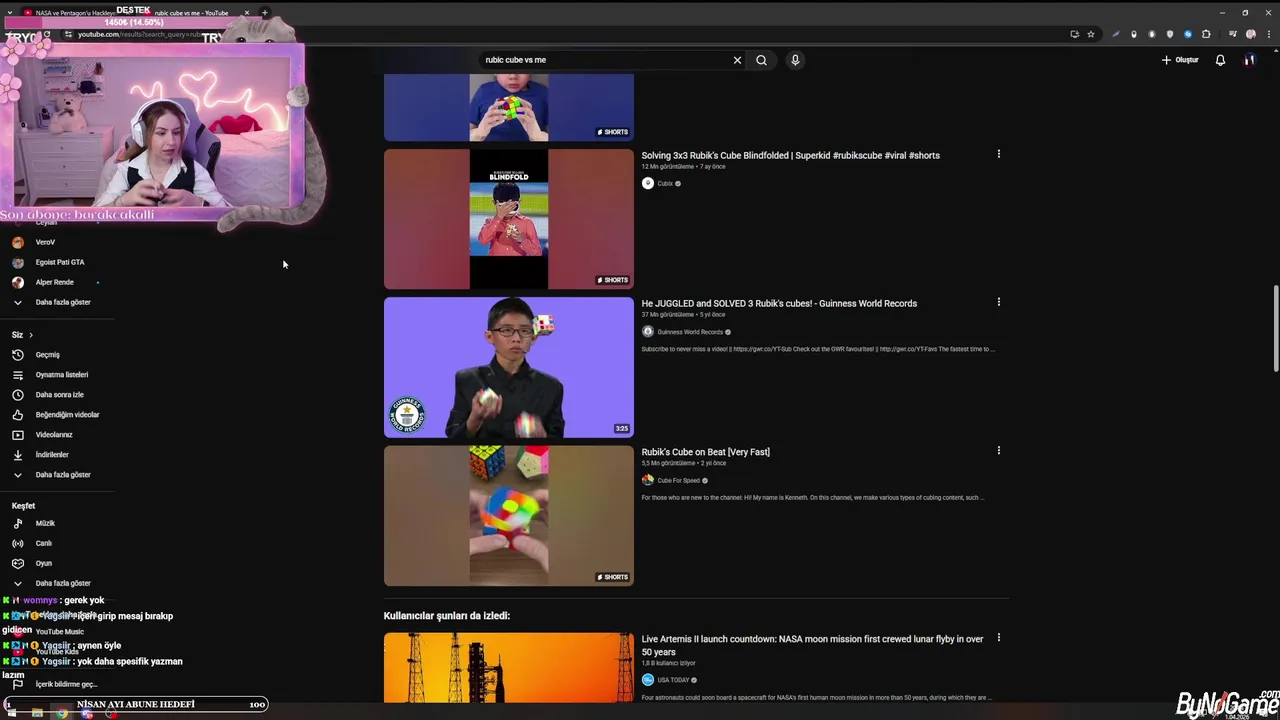Open options for the Blindfolded Rubik's Cube video
The width and height of the screenshot is (1280, 720).
point(998,154)
